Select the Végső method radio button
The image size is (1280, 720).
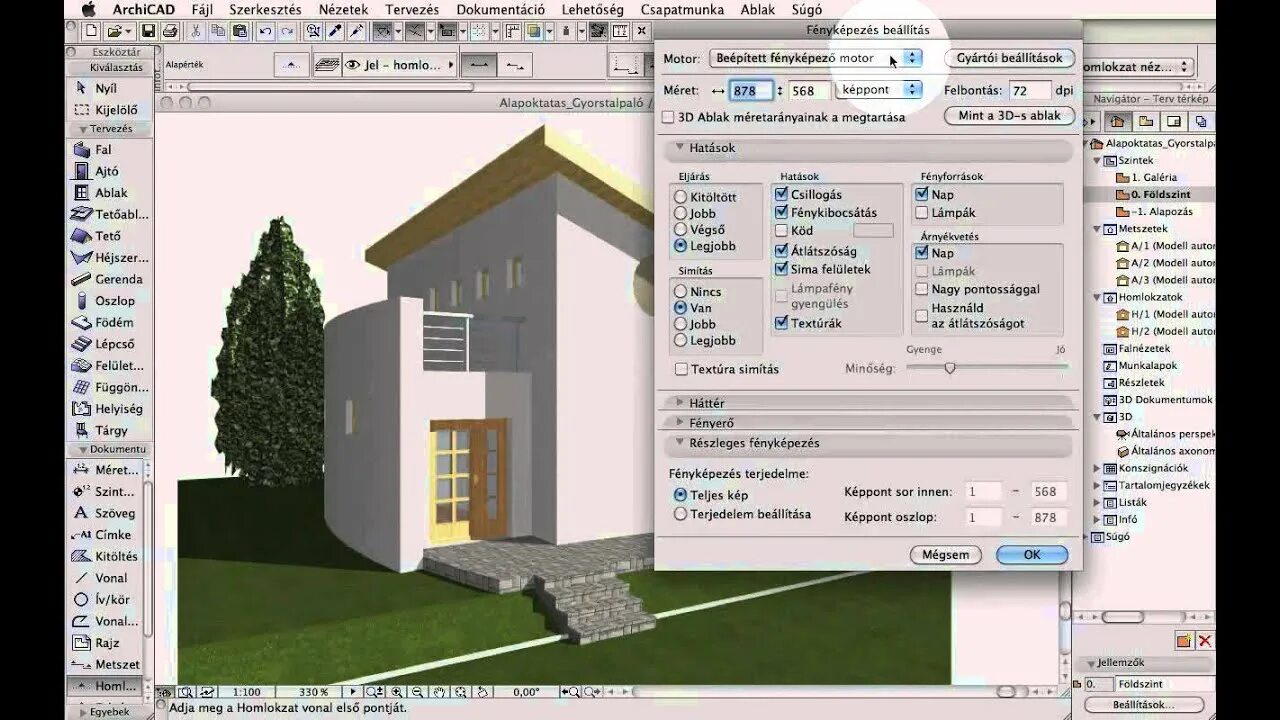pos(681,229)
